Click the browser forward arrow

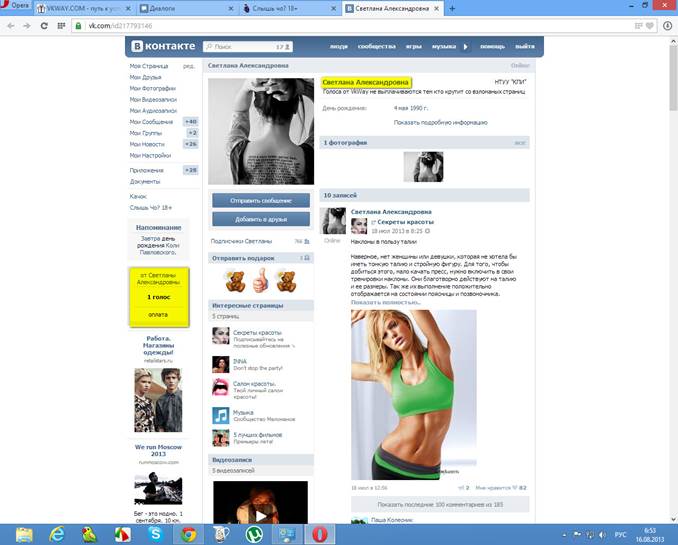pos(27,26)
